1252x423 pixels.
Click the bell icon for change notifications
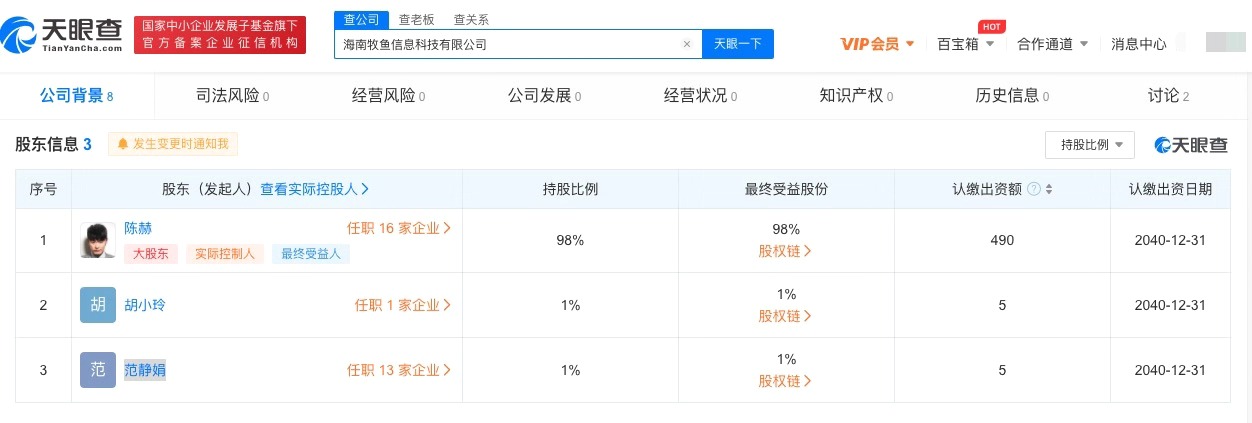[124, 144]
